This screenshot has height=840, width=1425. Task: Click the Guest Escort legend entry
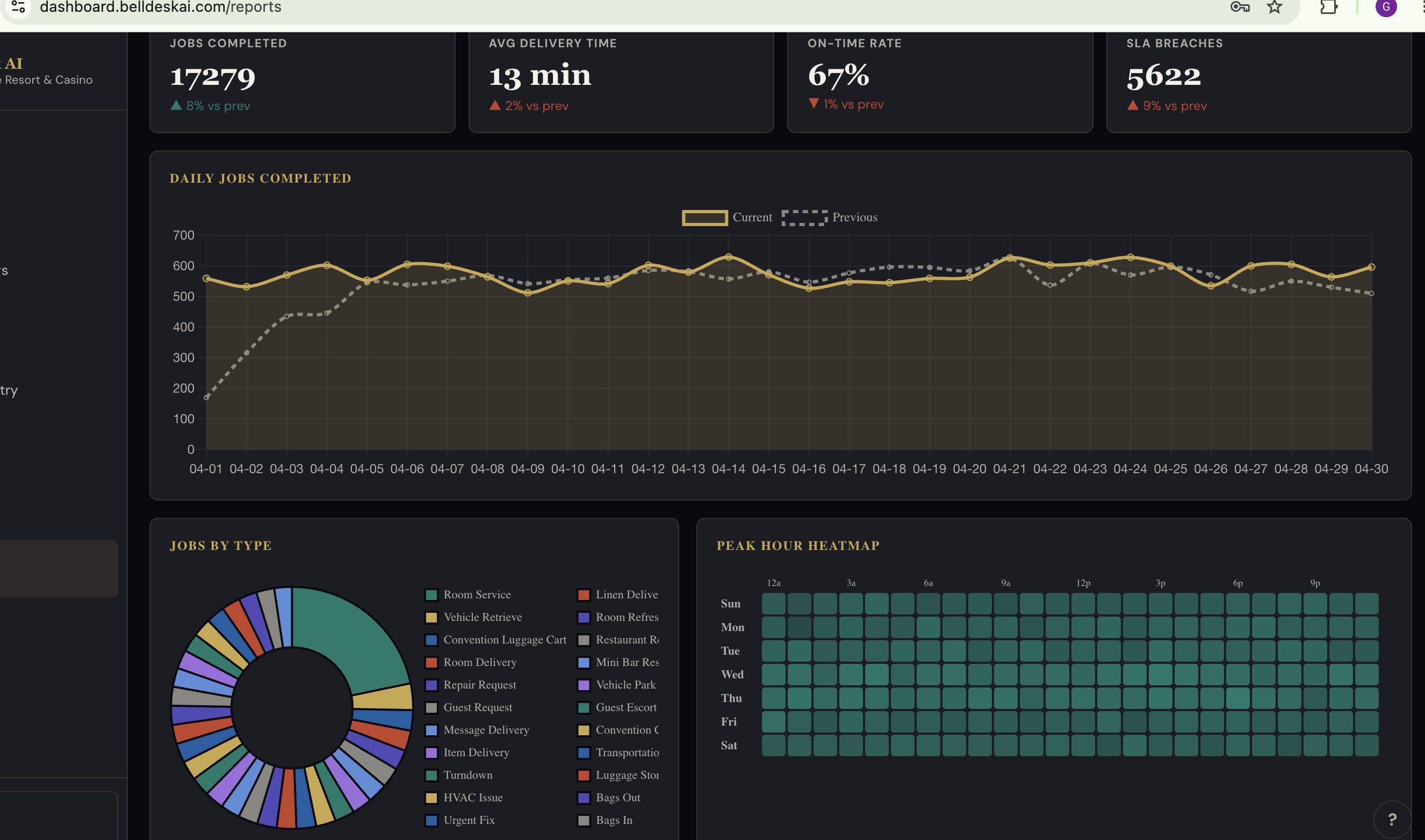[x=617, y=707]
